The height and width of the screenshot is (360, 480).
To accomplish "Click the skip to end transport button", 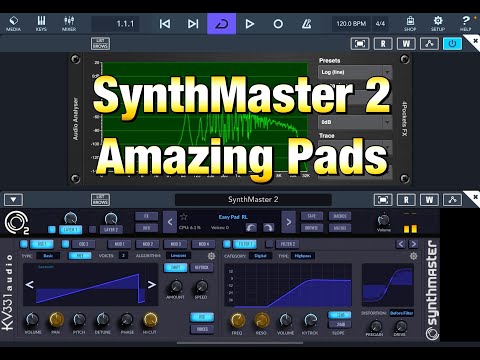I will 193,24.
